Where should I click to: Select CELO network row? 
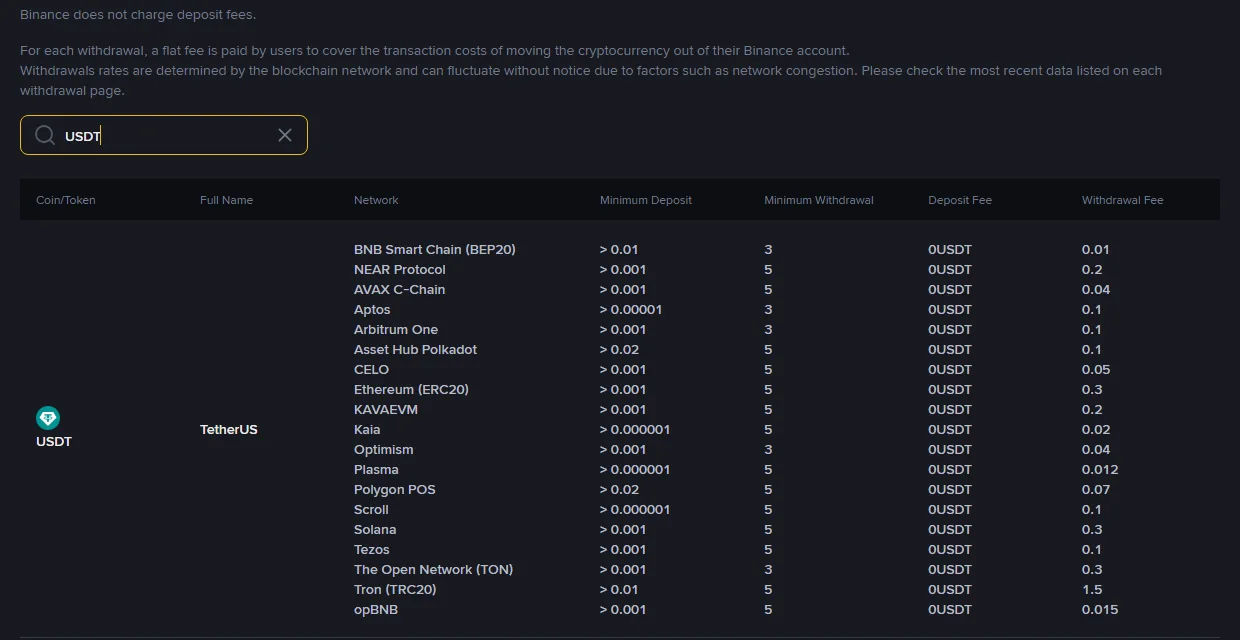click(371, 369)
